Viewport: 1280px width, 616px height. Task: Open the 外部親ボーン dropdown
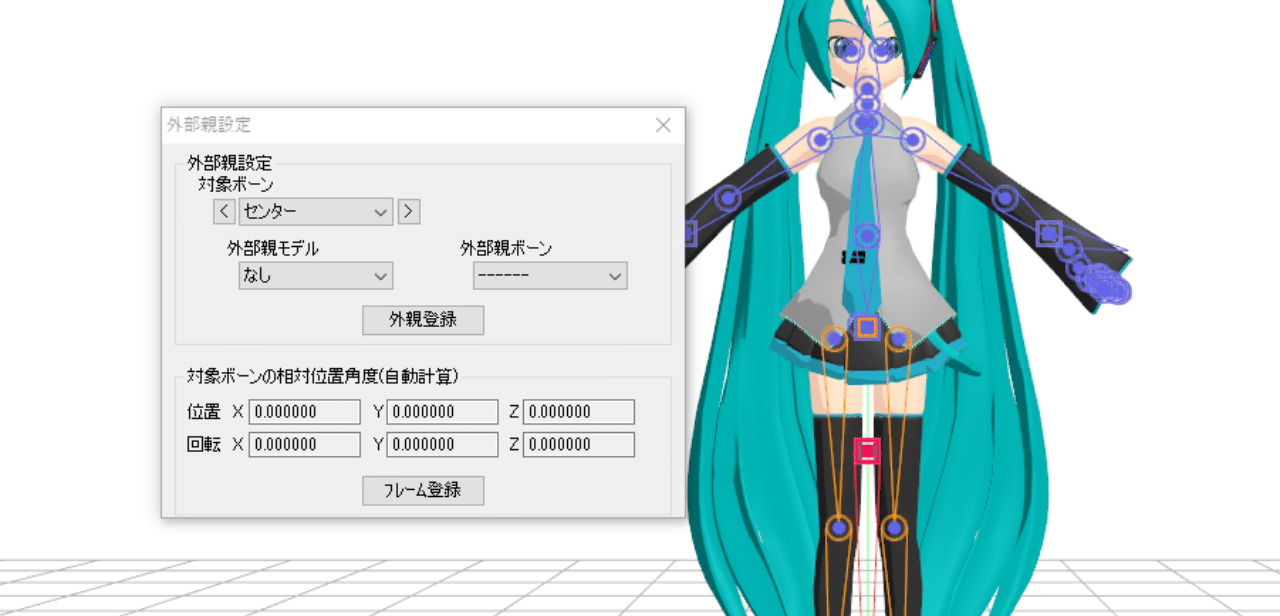[x=550, y=276]
